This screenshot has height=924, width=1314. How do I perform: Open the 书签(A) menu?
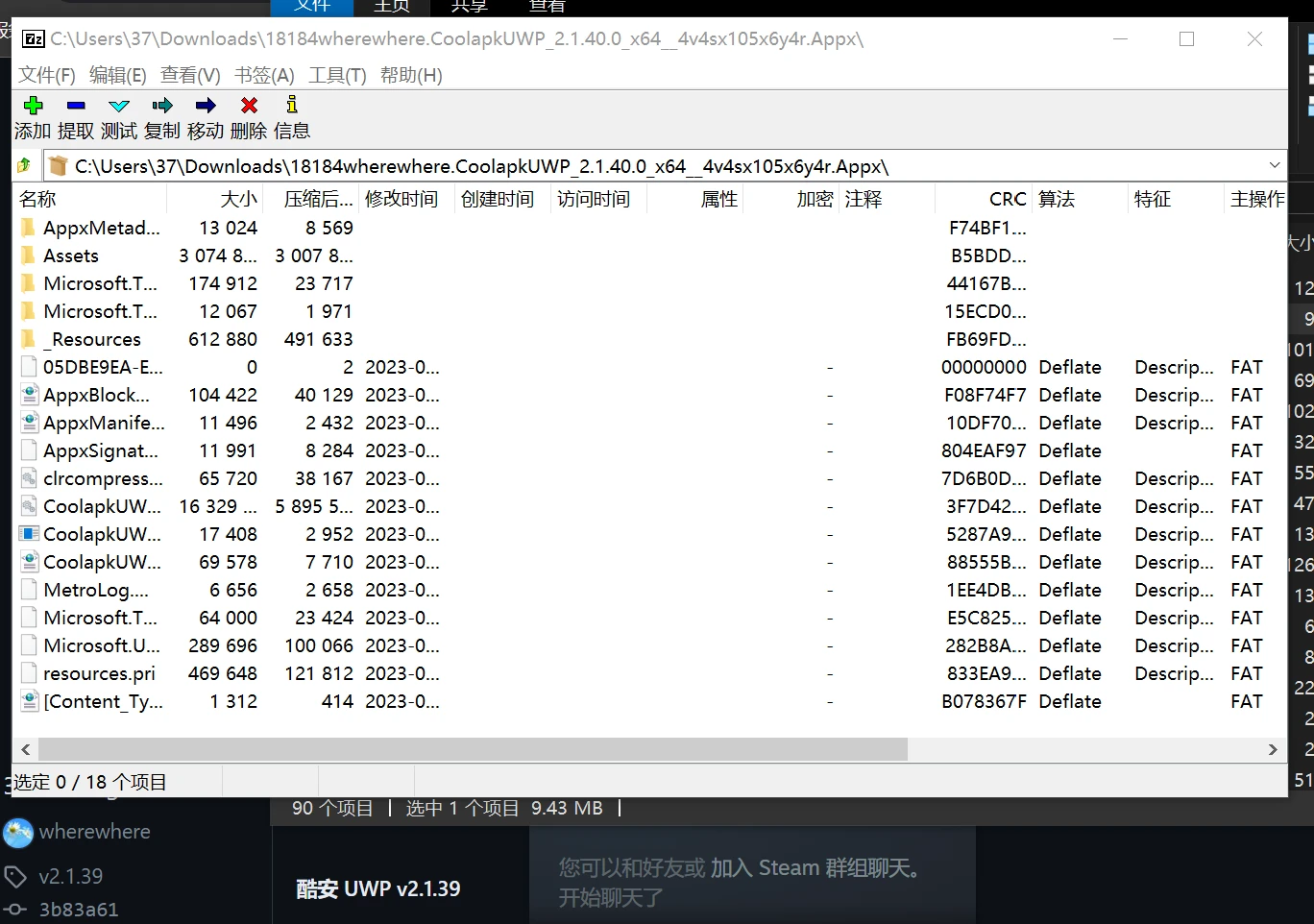pyautogui.click(x=264, y=75)
